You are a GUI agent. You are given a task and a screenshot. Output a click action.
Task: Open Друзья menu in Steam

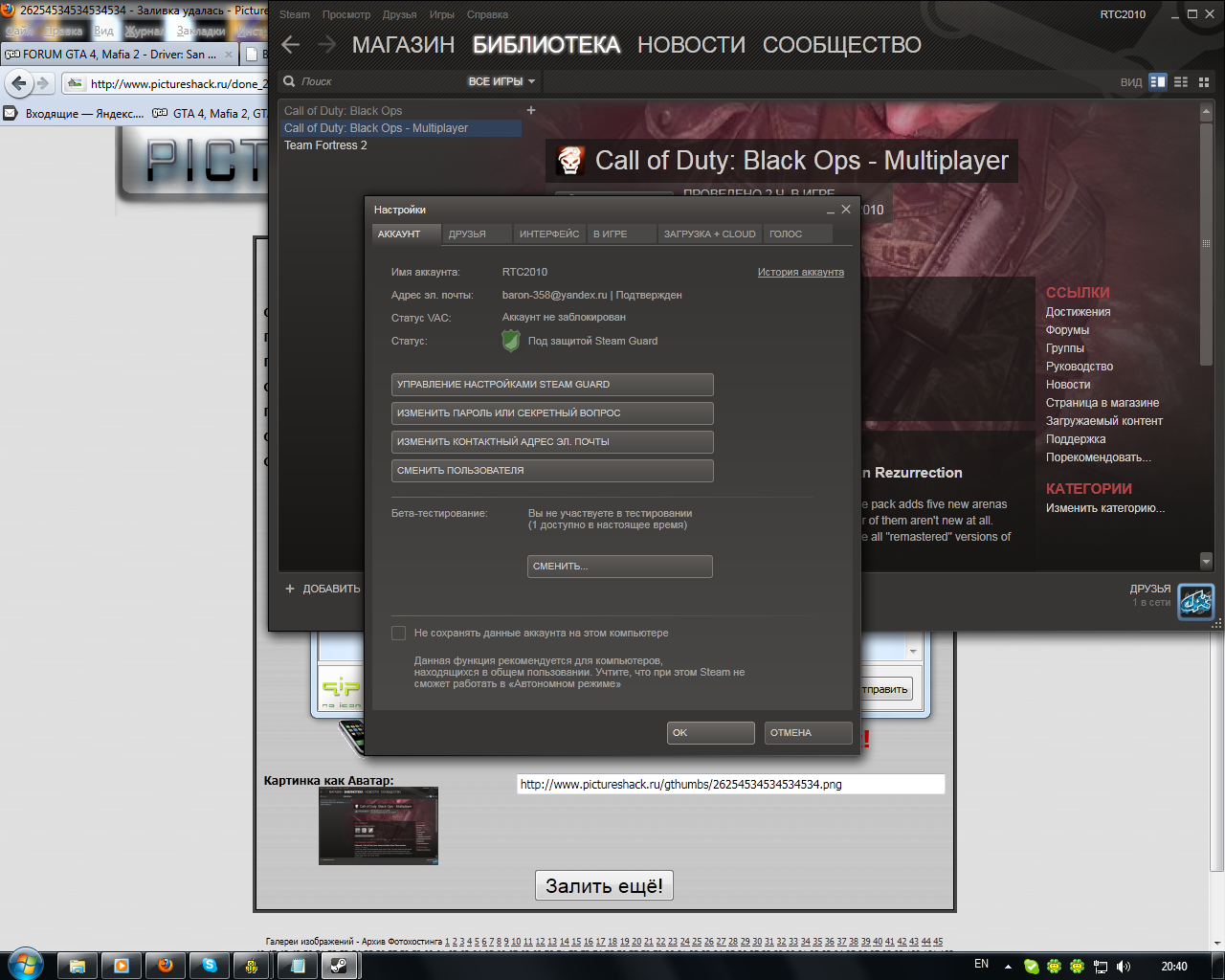399,14
